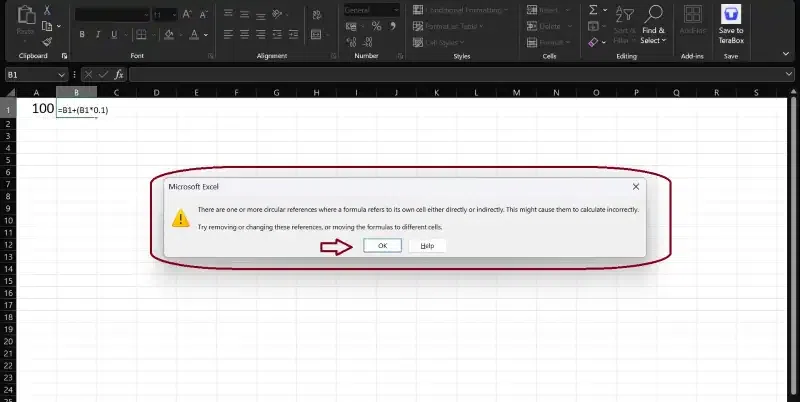Click the Name Box showing B1

pyautogui.click(x=31, y=75)
